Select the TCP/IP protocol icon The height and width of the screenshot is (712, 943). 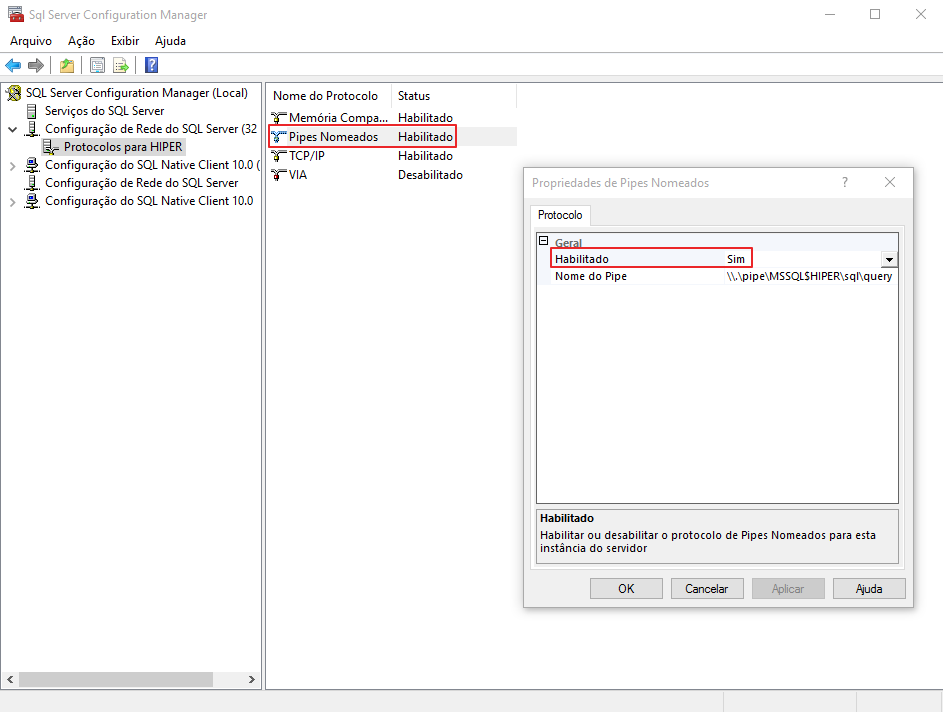pyautogui.click(x=279, y=156)
